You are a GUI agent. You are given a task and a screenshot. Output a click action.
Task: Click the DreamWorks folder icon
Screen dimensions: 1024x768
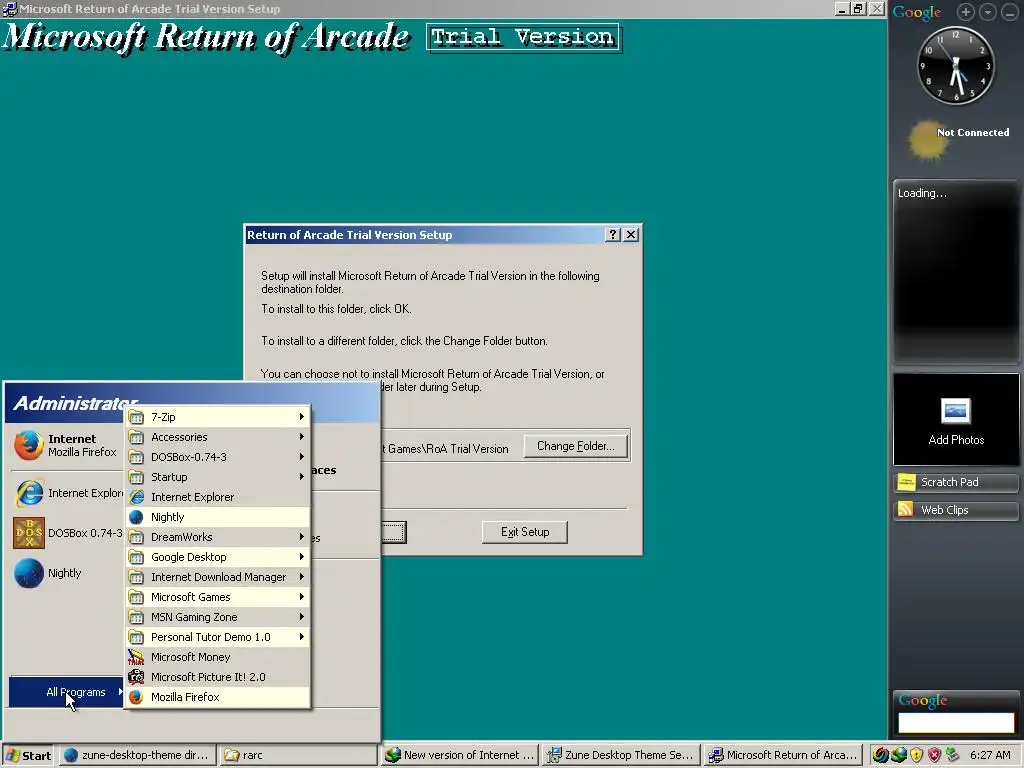[136, 537]
